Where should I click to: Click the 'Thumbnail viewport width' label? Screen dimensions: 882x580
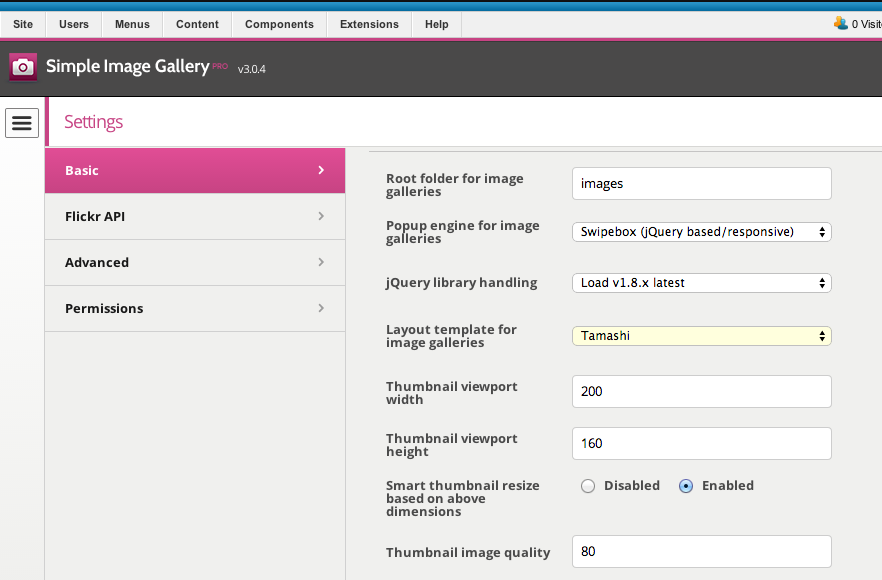452,393
